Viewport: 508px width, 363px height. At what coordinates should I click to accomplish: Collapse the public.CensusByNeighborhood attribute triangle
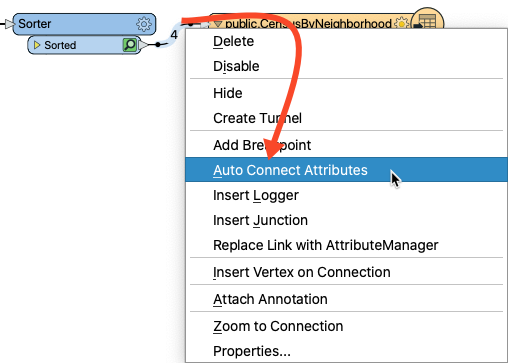218,24
